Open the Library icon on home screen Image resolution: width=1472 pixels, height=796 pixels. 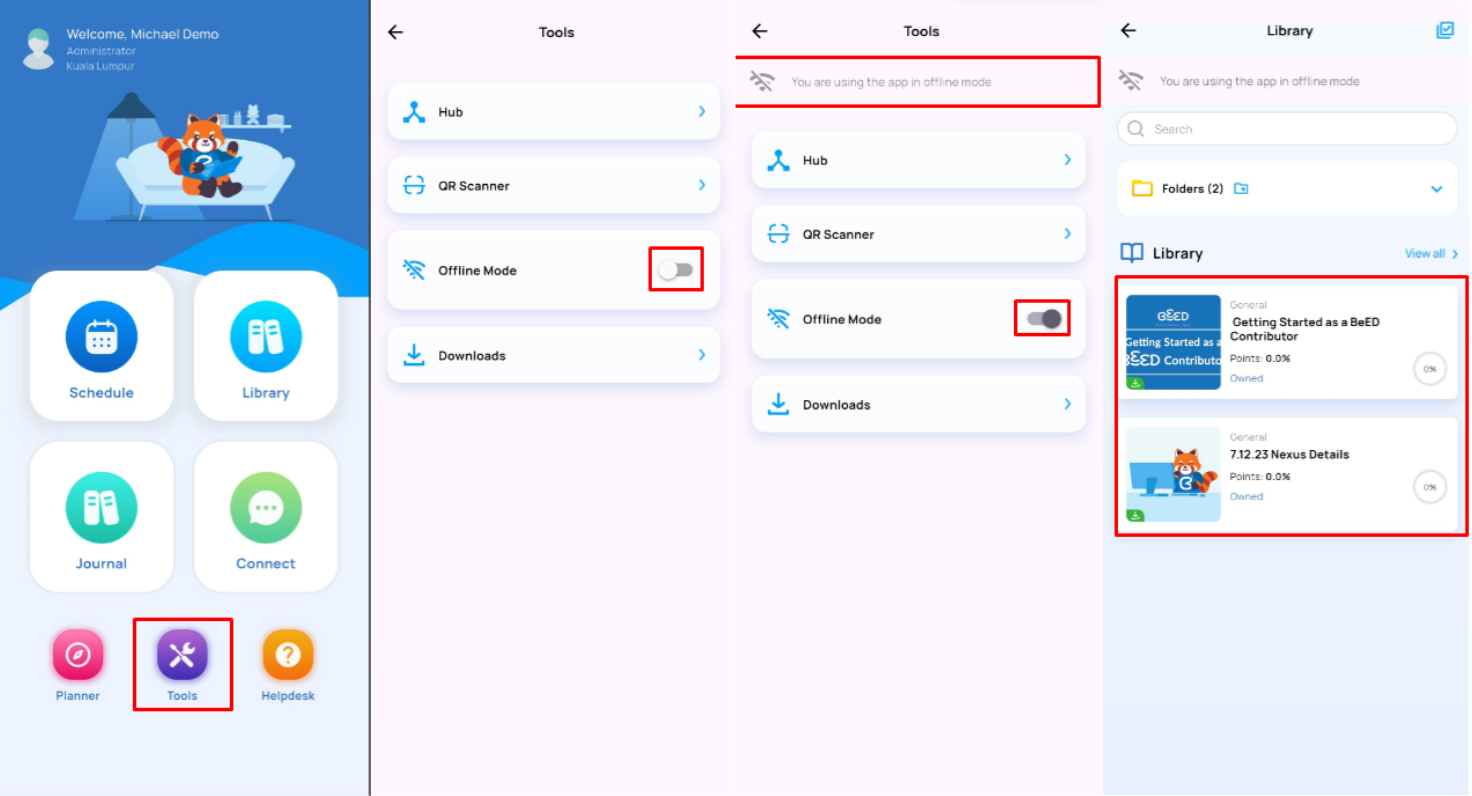(265, 337)
